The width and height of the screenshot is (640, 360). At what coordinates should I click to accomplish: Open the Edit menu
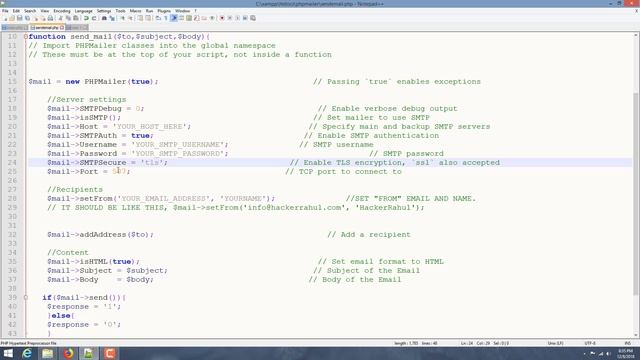point(16,11)
